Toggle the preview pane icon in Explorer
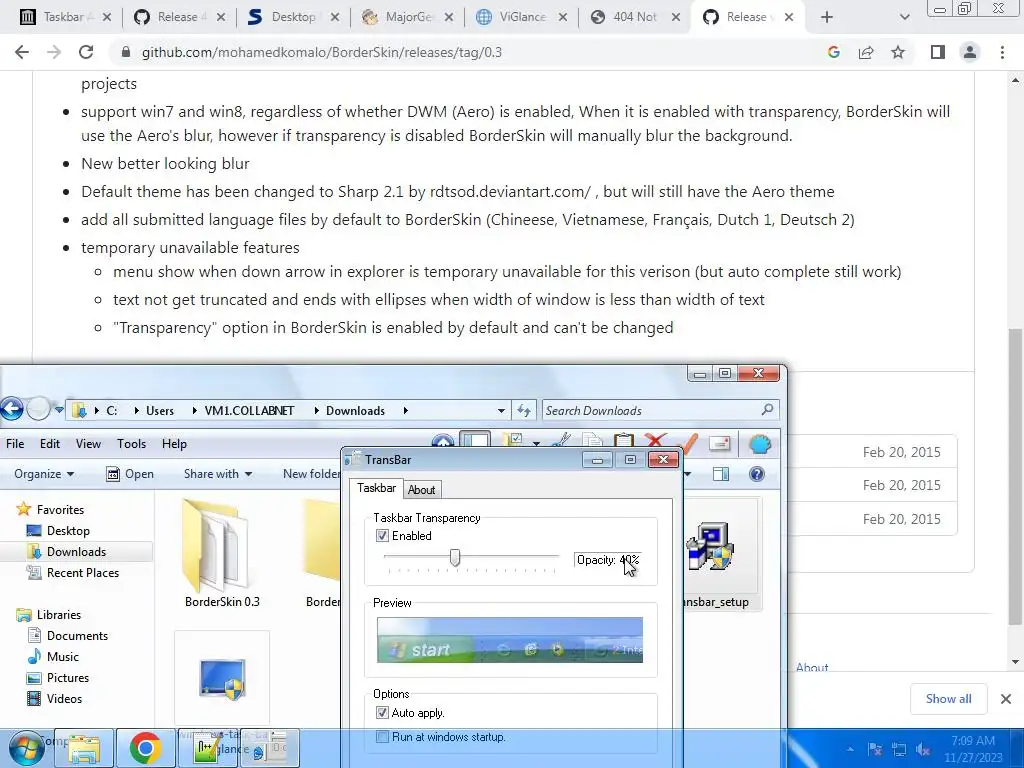This screenshot has height=768, width=1024. 721,474
